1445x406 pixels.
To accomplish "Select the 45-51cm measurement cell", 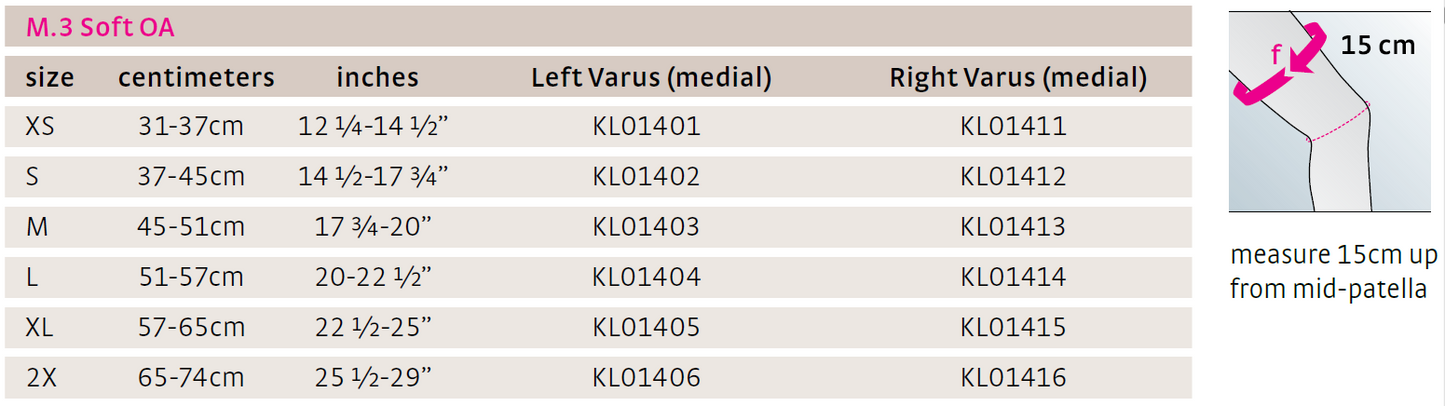I will point(191,227).
